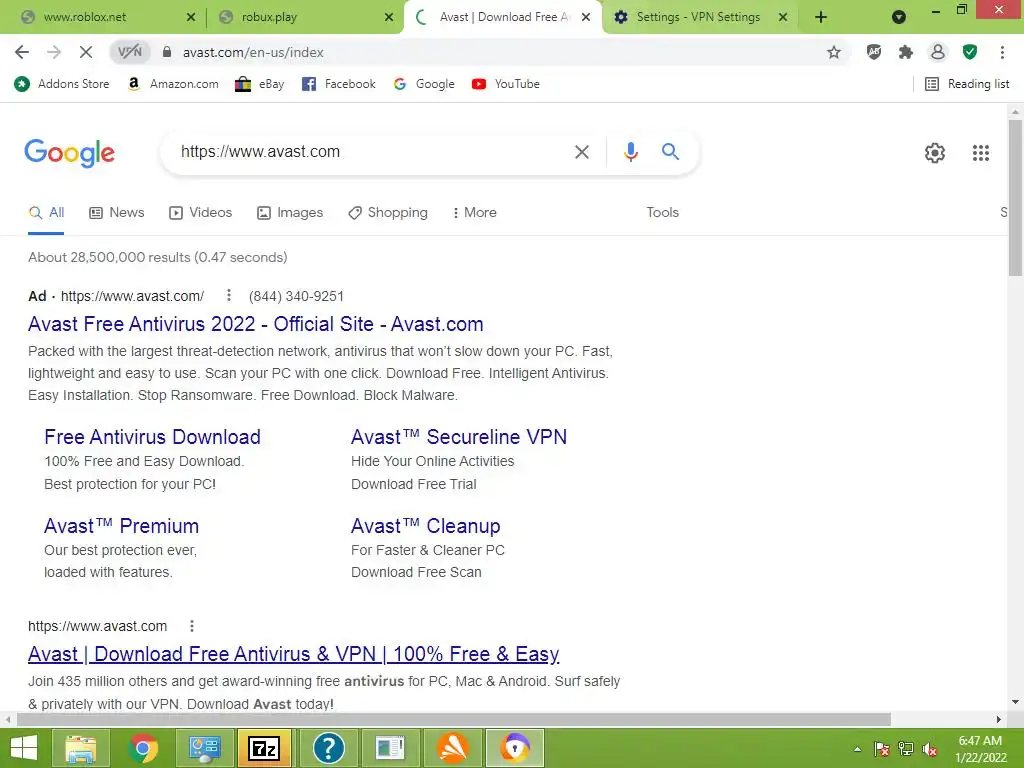This screenshot has width=1024, height=768.
Task: Select the News results tab
Action: click(x=117, y=213)
